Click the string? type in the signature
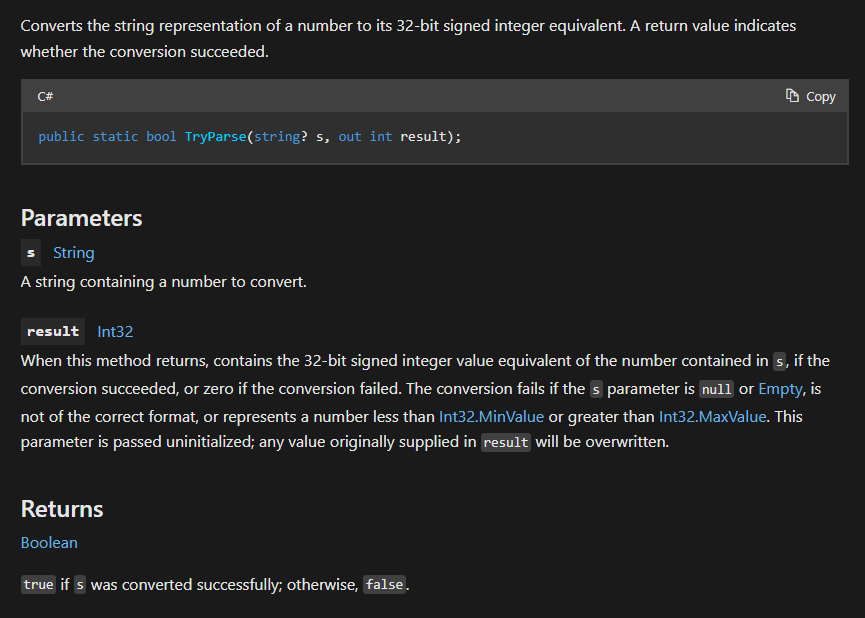865x618 pixels. click(x=280, y=137)
